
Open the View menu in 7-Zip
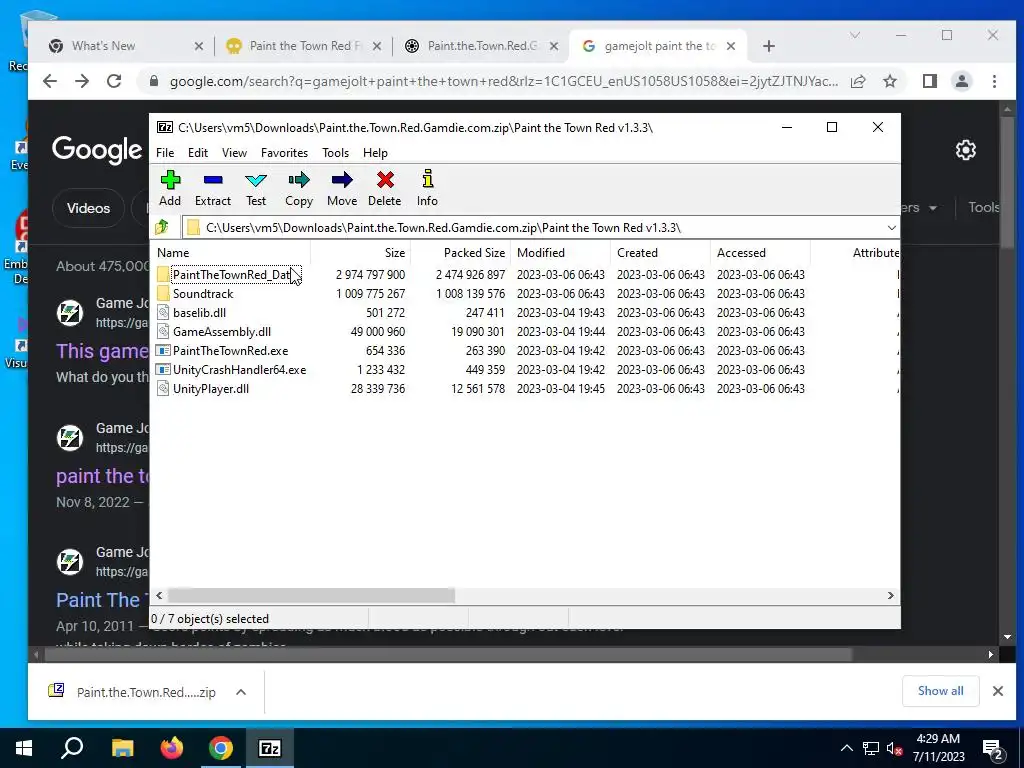click(234, 153)
